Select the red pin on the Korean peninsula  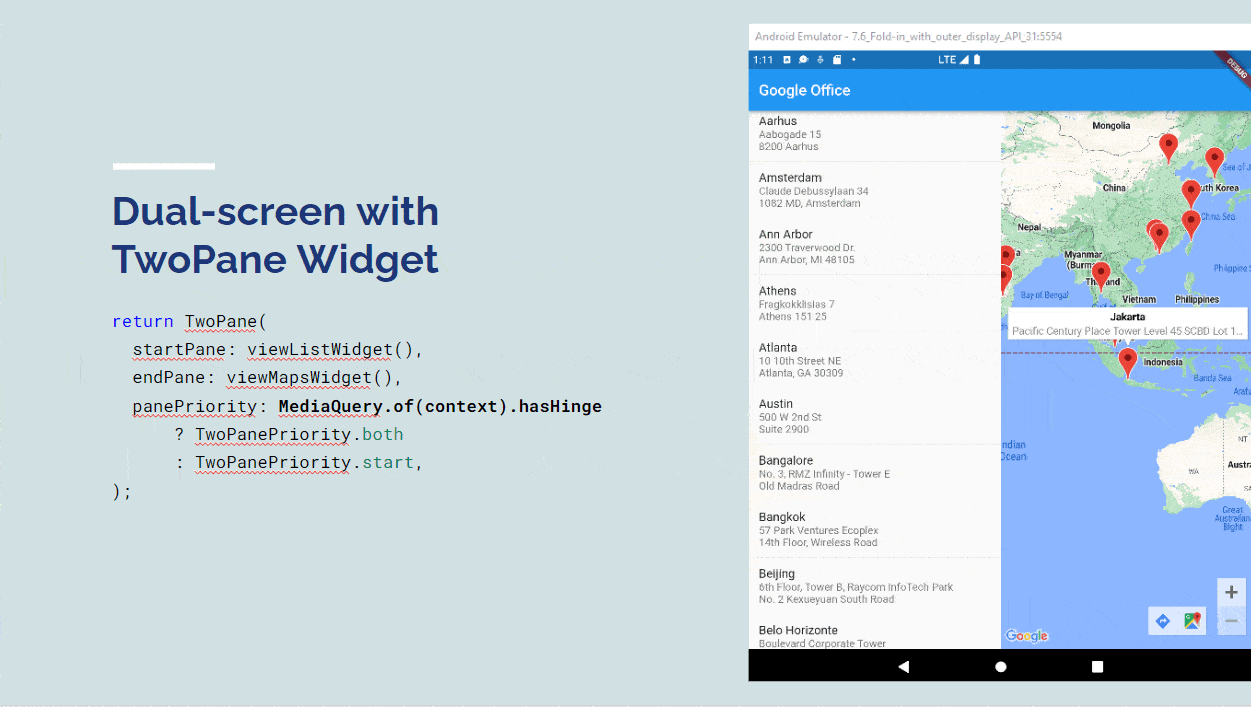(1214, 162)
